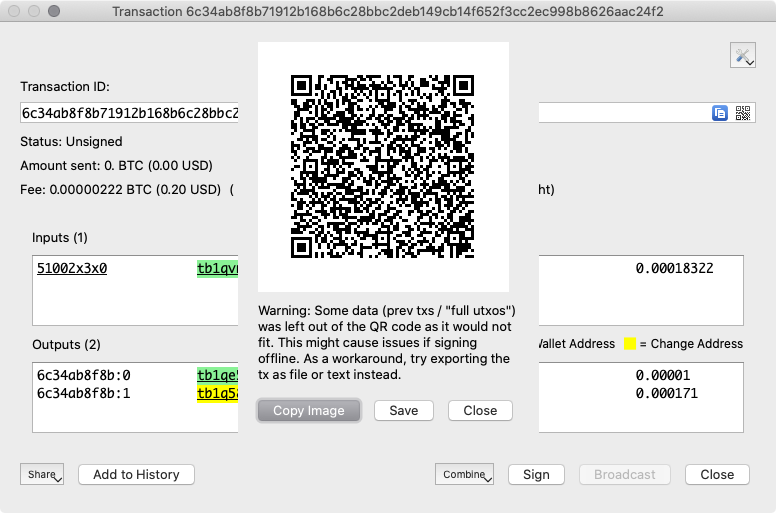Screen dimensions: 776x513
Task: Click the yellow Change Address swatch
Action: tap(630, 343)
